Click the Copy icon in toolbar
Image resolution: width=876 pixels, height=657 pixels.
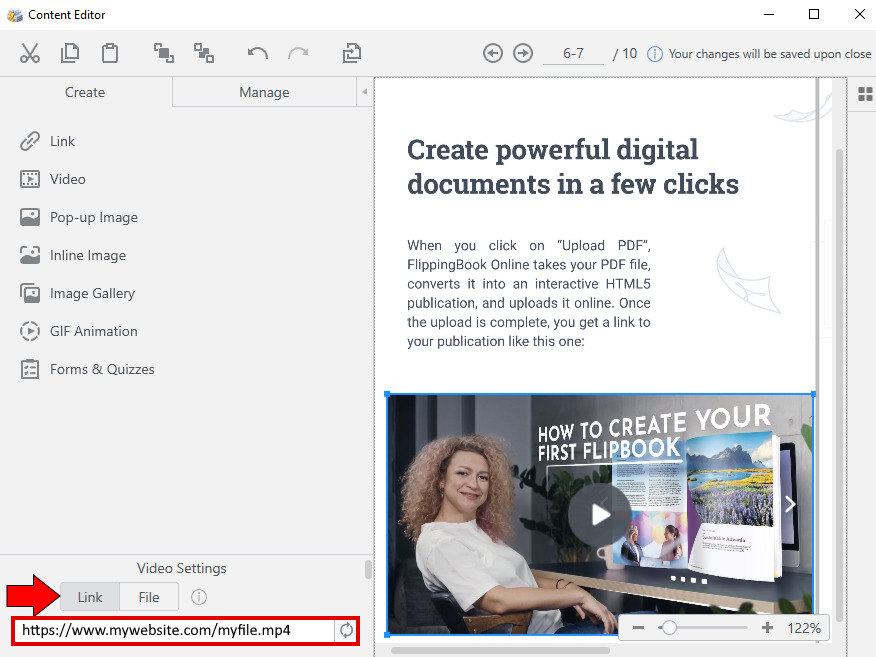click(70, 53)
